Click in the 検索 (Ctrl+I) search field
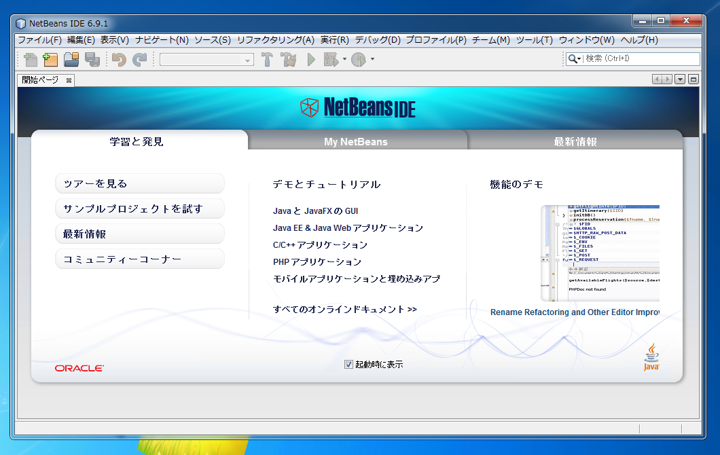The height and width of the screenshot is (455, 720). 641,59
